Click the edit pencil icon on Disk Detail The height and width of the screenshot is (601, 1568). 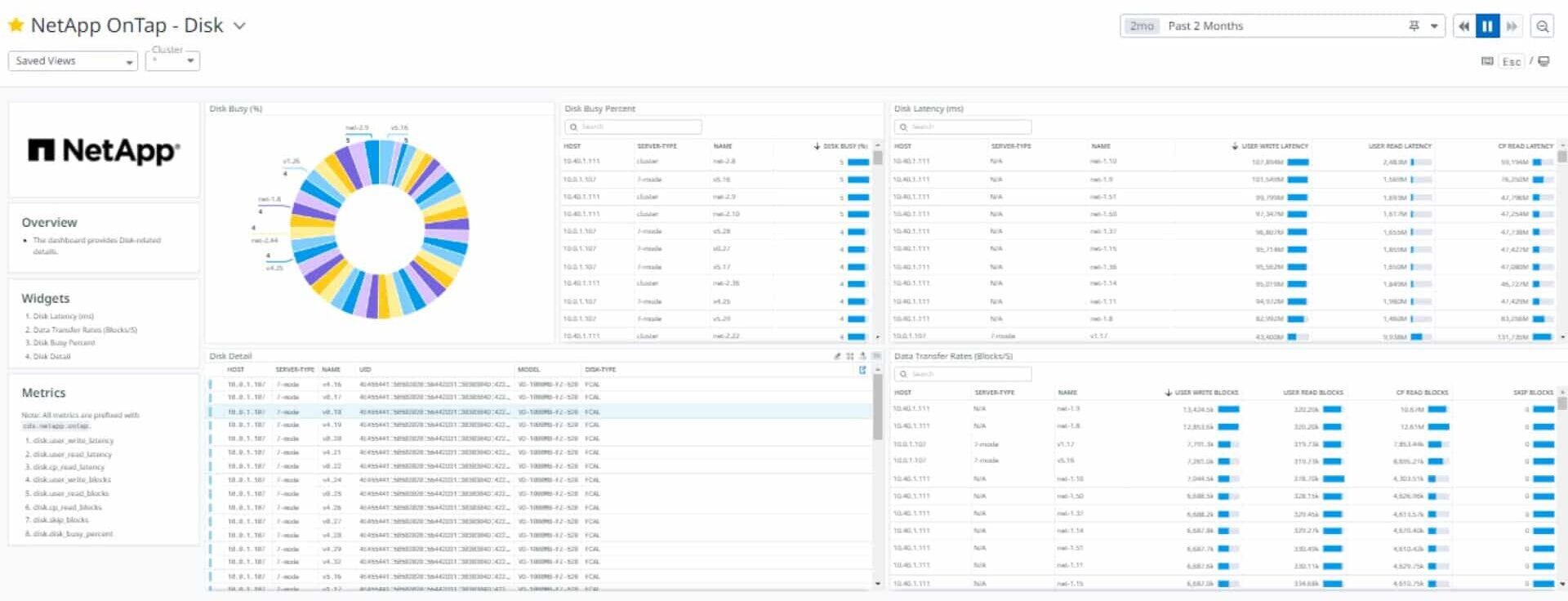[x=837, y=356]
